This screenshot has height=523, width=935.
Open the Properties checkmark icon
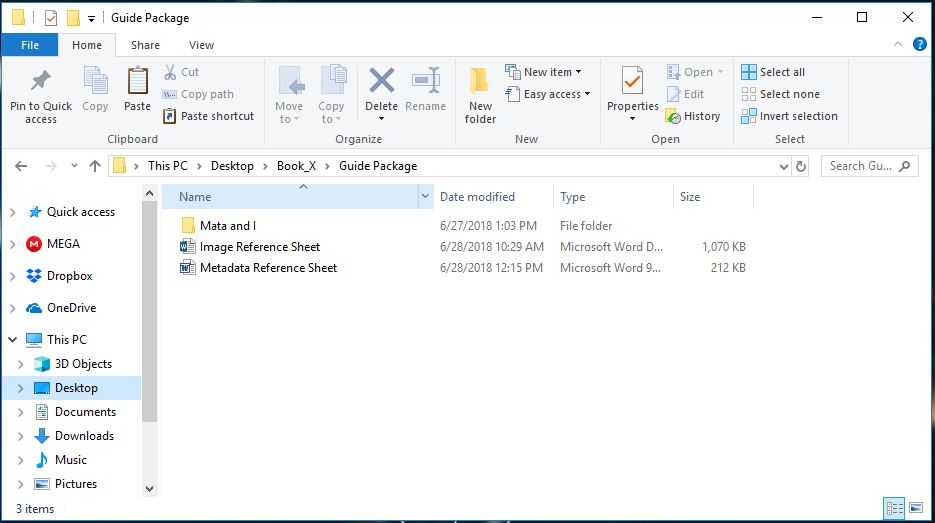(633, 82)
